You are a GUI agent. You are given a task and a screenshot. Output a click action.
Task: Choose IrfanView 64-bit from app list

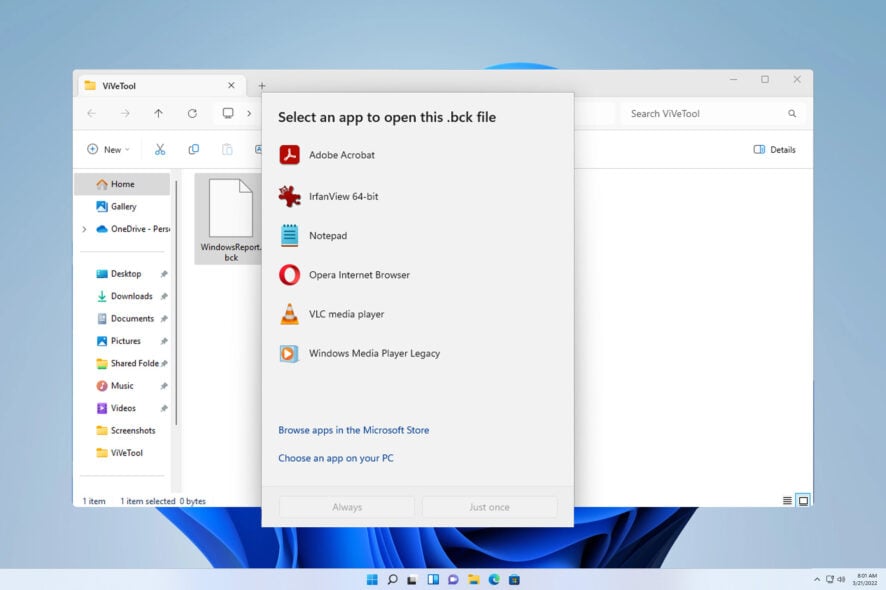tap(343, 196)
